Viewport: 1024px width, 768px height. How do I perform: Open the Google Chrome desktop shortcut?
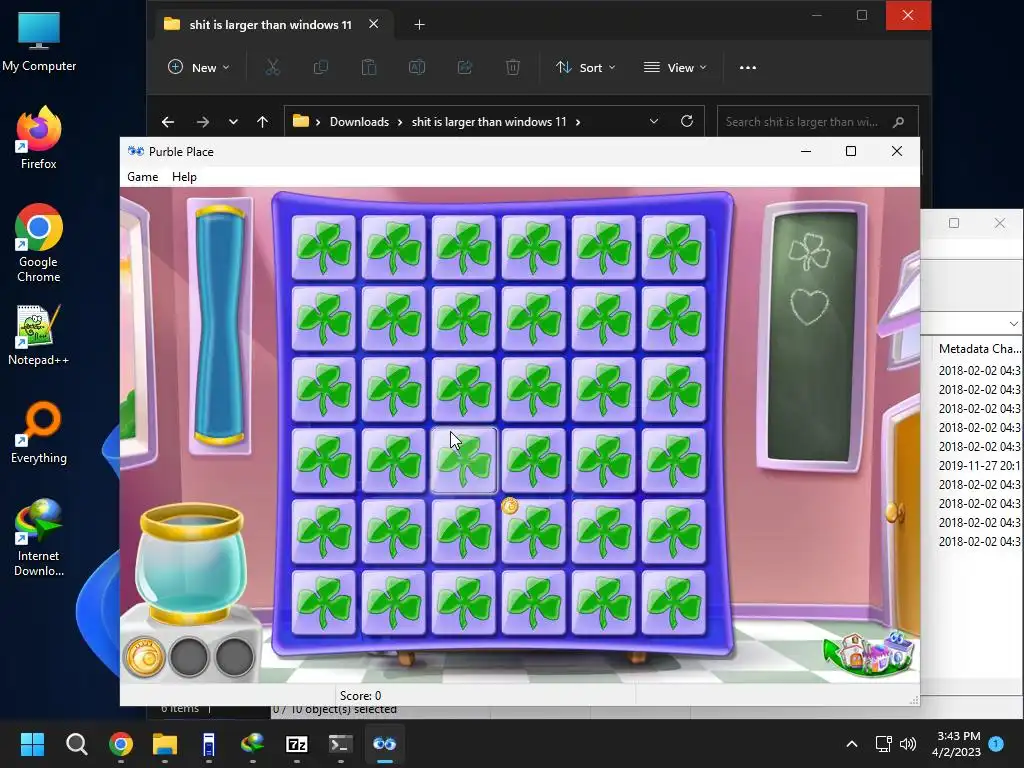click(39, 243)
